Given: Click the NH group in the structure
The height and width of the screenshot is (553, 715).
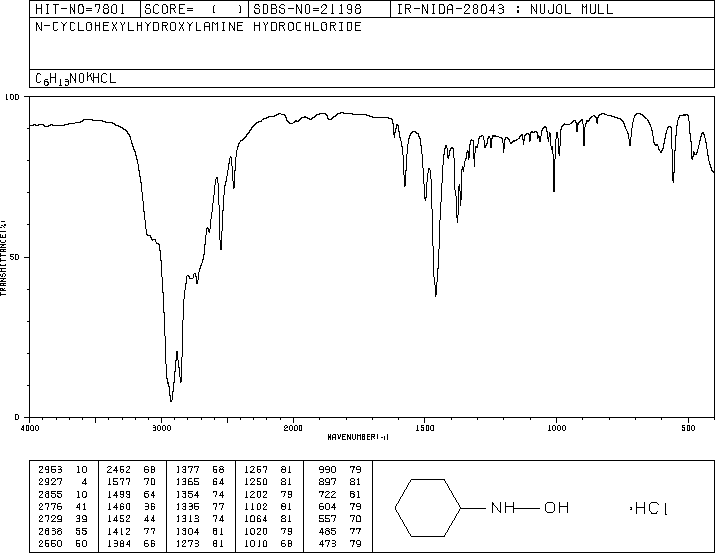Looking at the screenshot, I should (503, 508).
